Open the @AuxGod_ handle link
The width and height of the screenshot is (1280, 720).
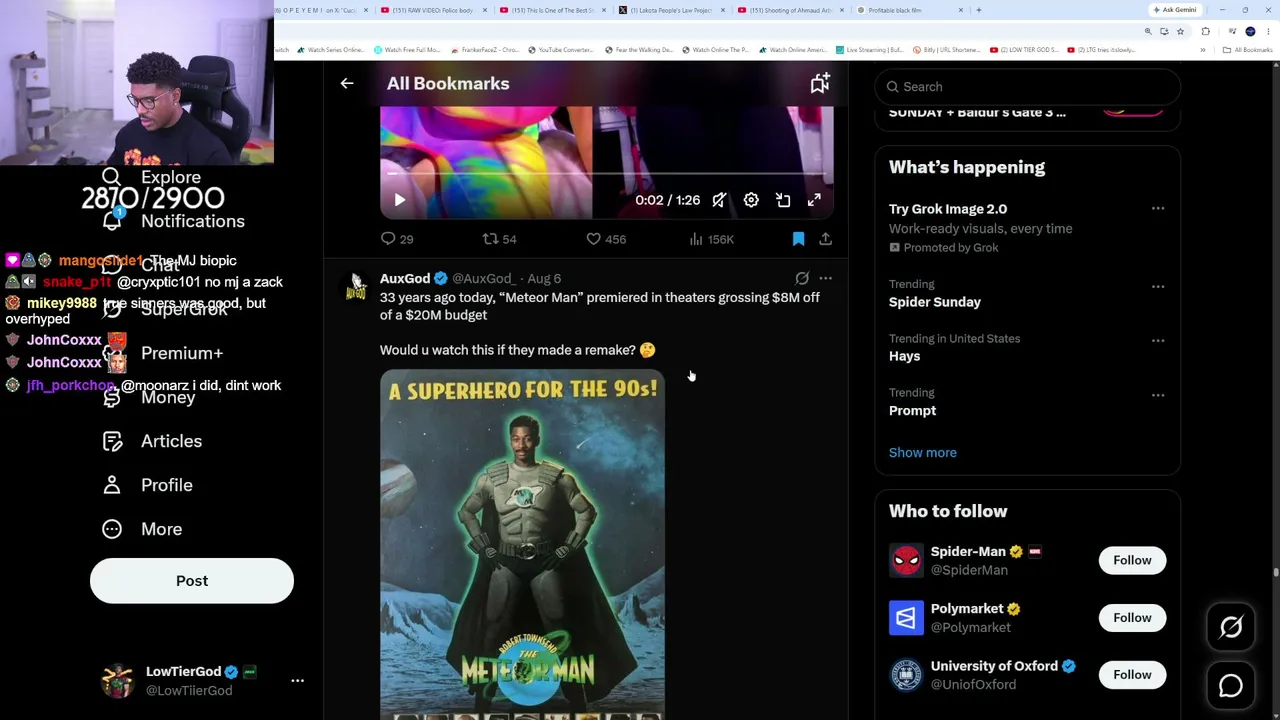tap(484, 279)
